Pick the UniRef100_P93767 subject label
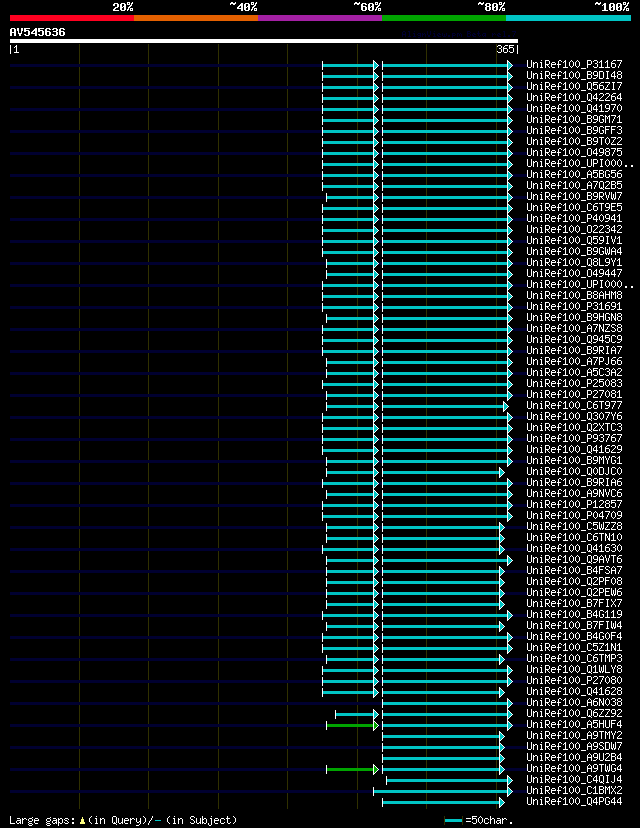The width and height of the screenshot is (640, 828). click(x=574, y=438)
